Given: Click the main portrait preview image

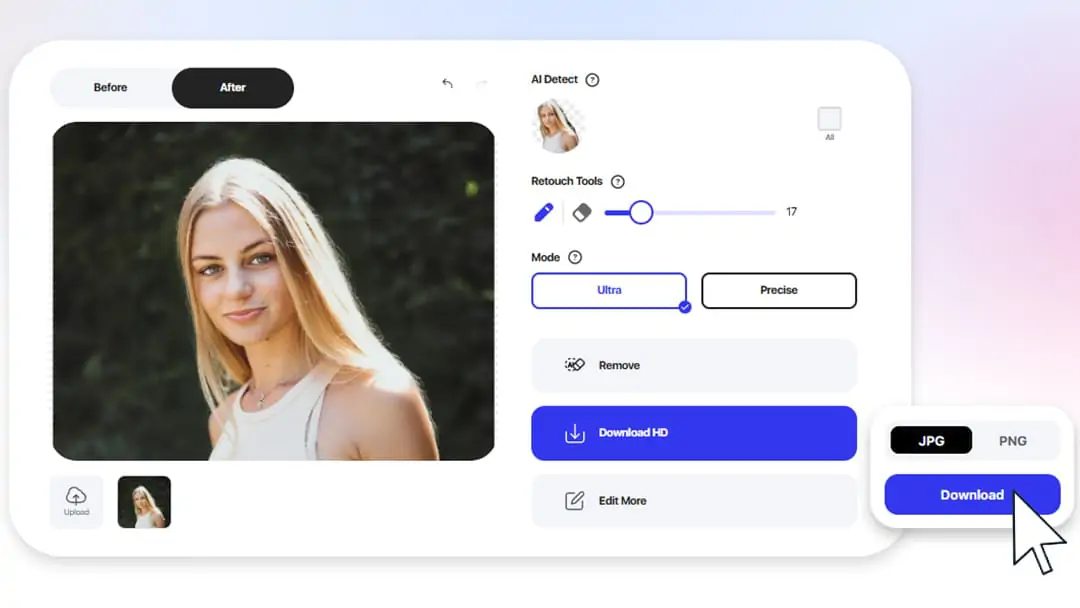Looking at the screenshot, I should pos(273,291).
